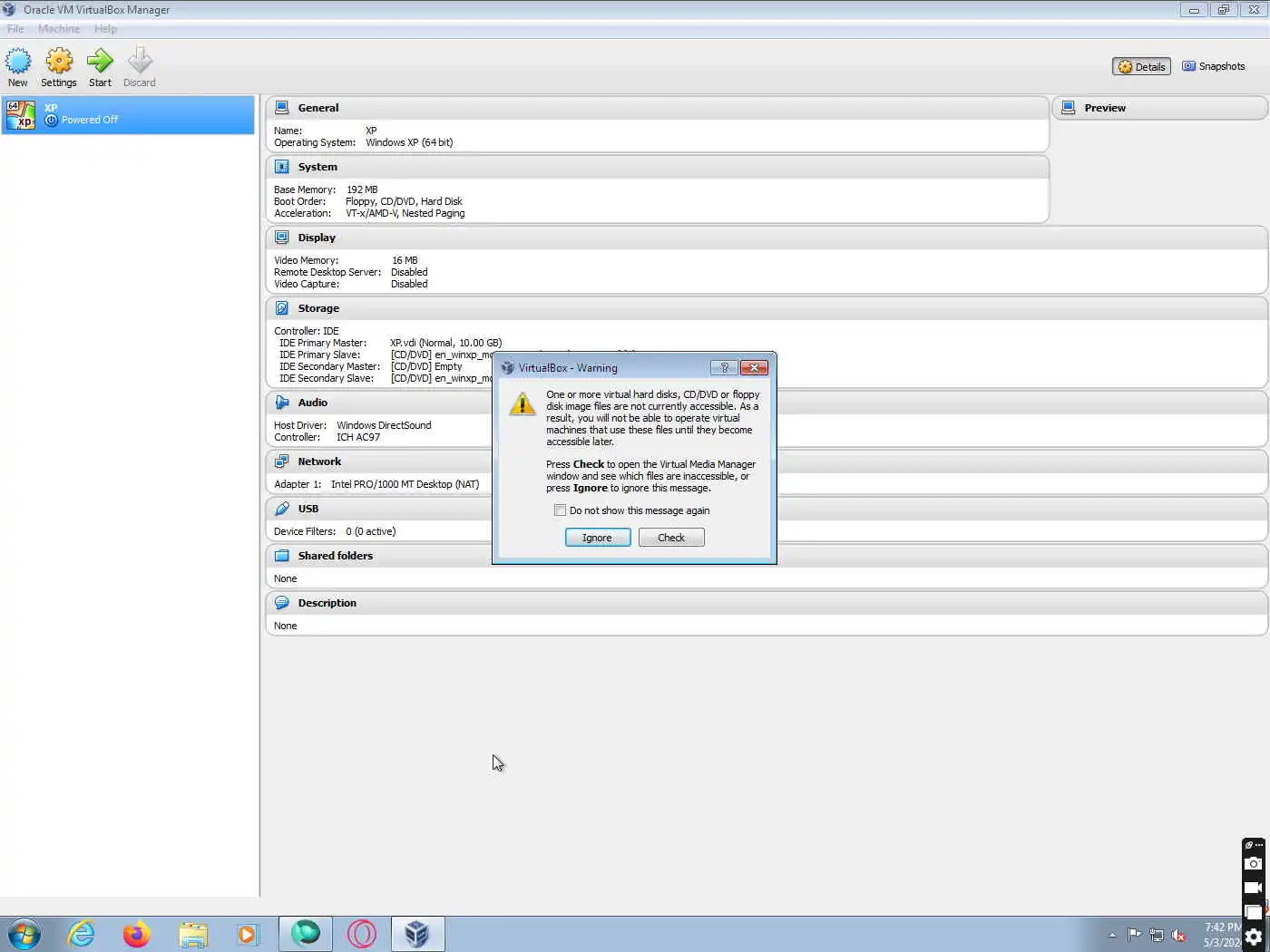
Task: Open the File menu
Action: 15,29
